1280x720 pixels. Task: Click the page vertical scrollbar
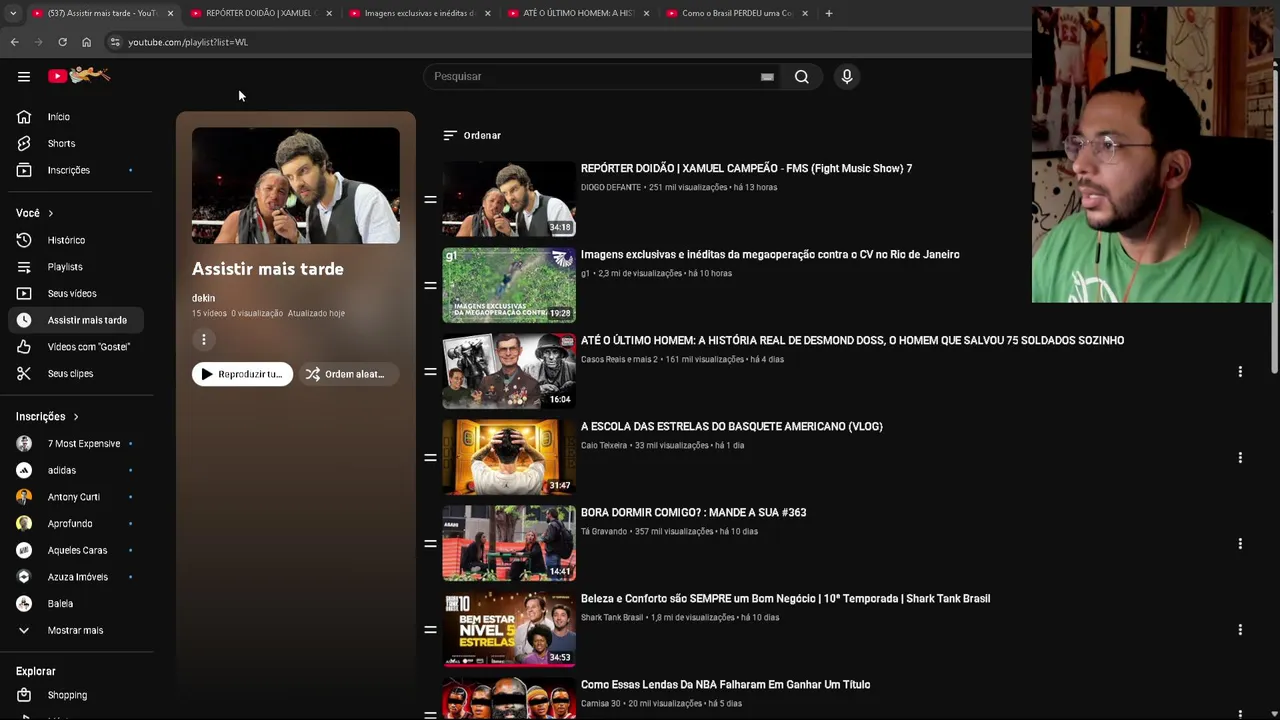pyautogui.click(x=1275, y=220)
